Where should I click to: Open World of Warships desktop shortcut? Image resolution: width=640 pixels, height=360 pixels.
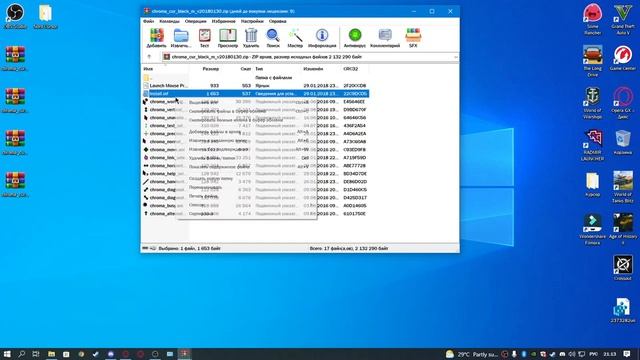point(592,103)
